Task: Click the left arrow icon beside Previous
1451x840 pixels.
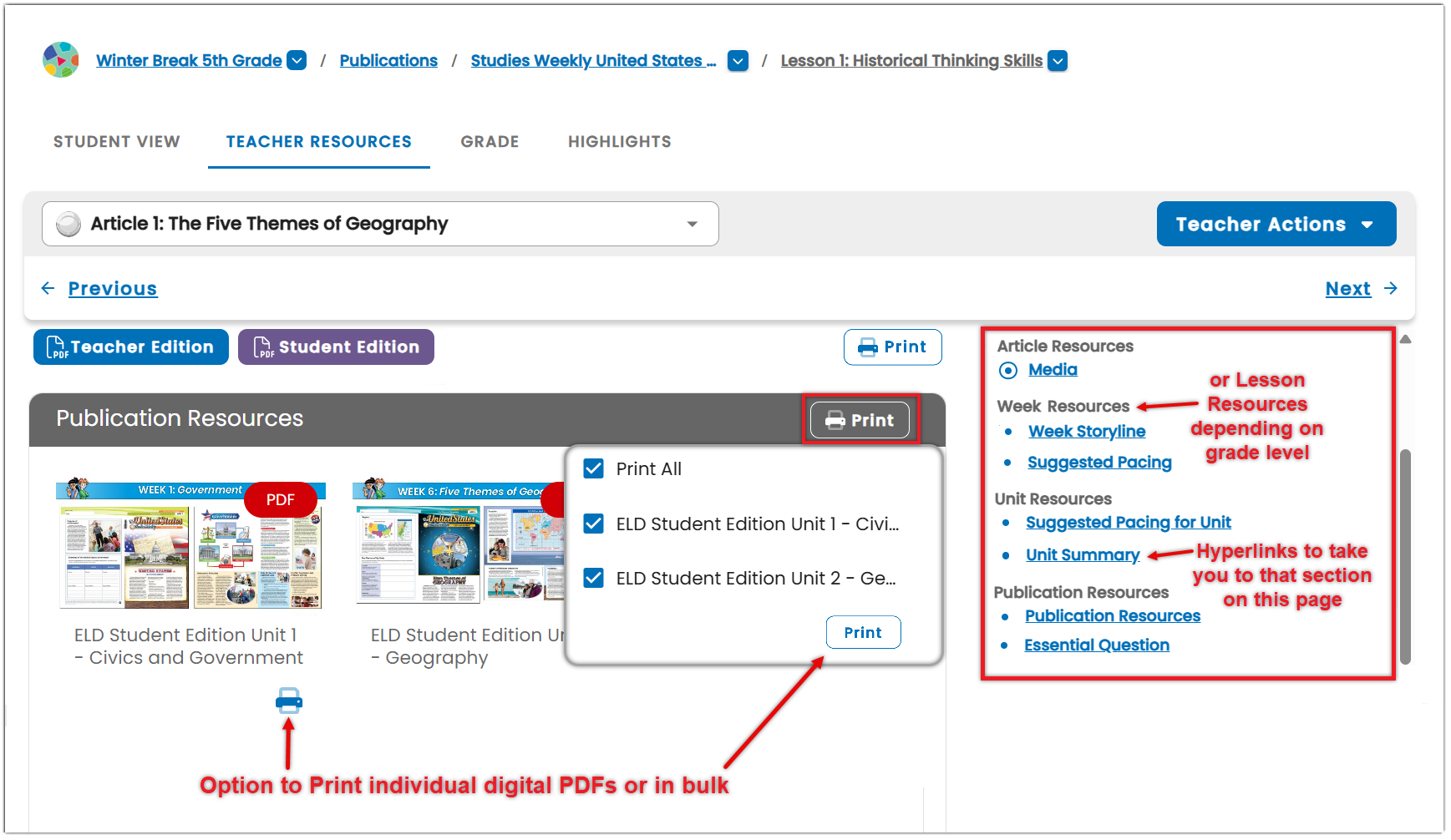Action: click(x=48, y=288)
